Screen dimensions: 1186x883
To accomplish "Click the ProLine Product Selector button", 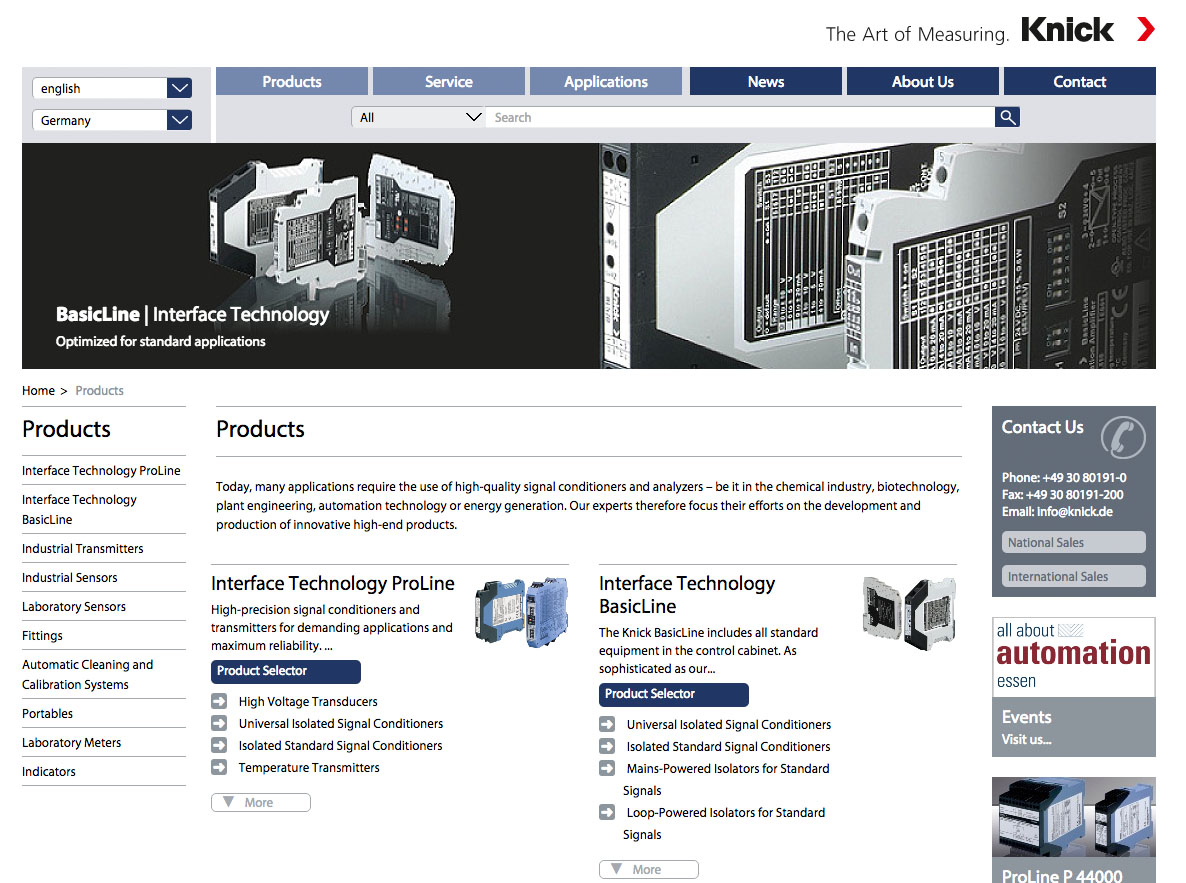I will point(286,671).
